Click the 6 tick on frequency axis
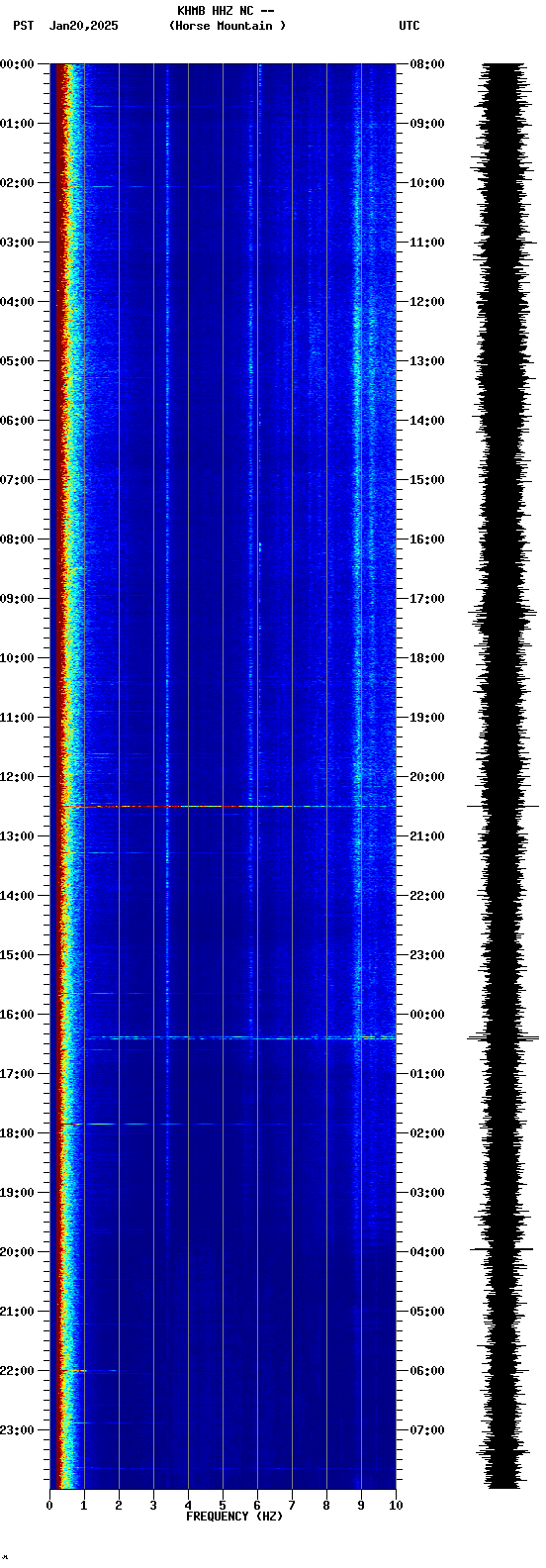Viewport: 546px width, 1568px height. [257, 1506]
